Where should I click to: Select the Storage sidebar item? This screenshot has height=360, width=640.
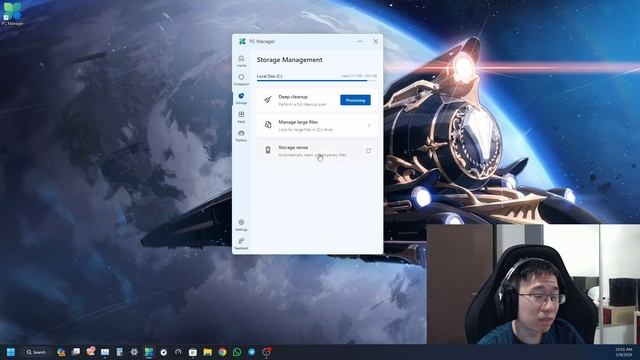tap(241, 98)
